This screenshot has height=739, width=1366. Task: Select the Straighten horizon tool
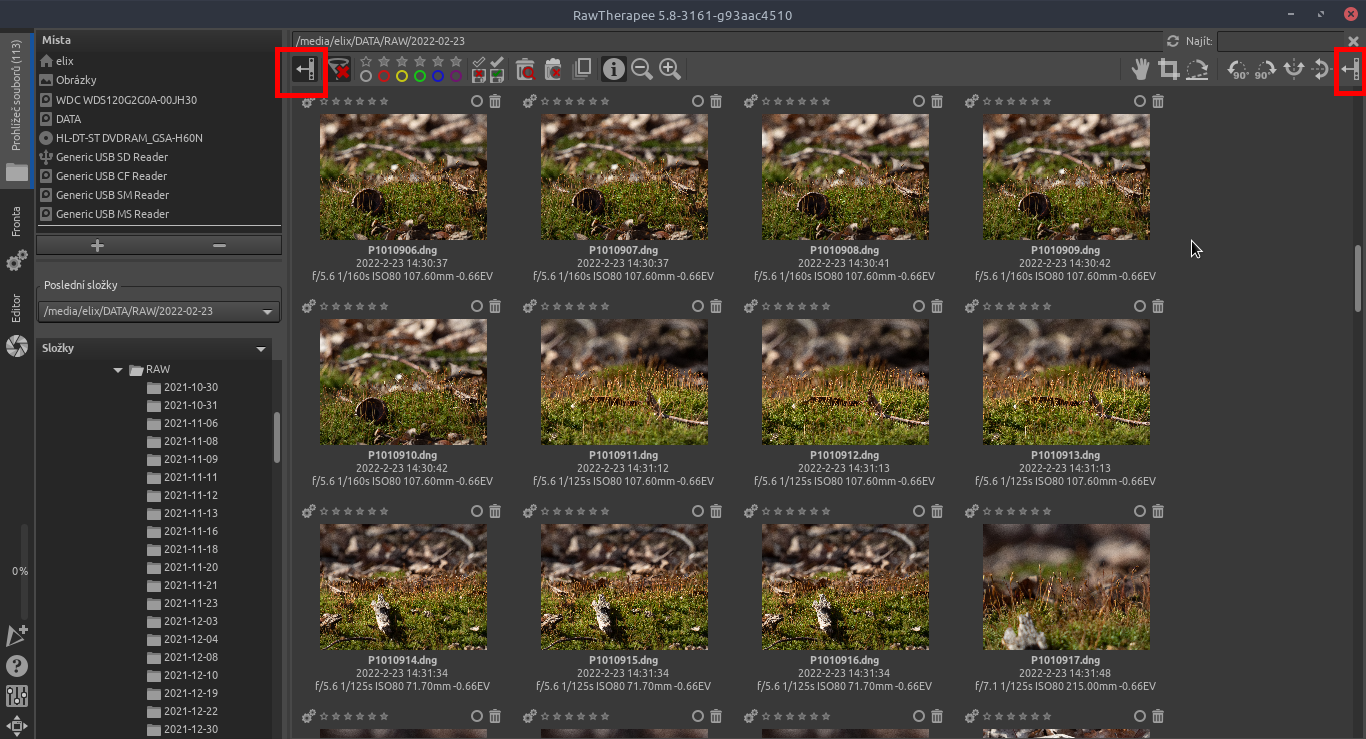click(1196, 69)
